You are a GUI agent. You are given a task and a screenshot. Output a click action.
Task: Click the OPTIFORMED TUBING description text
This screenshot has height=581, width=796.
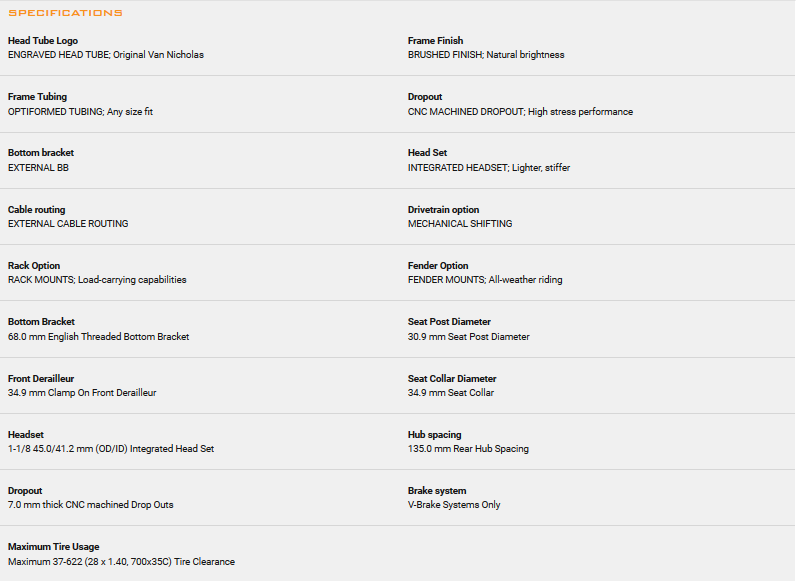(x=80, y=112)
